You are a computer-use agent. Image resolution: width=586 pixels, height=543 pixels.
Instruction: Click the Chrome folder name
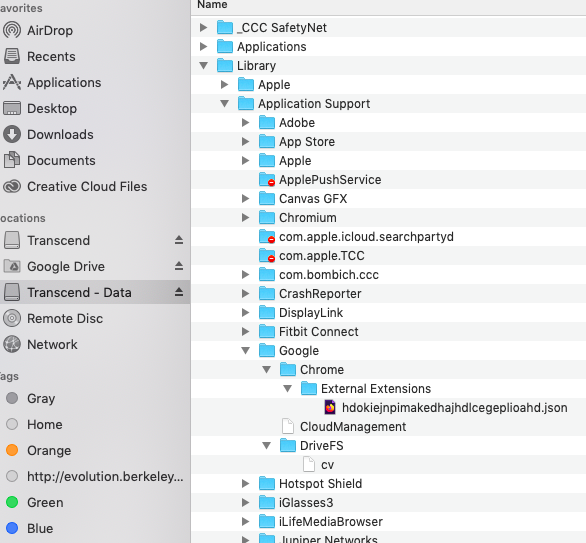pos(322,370)
